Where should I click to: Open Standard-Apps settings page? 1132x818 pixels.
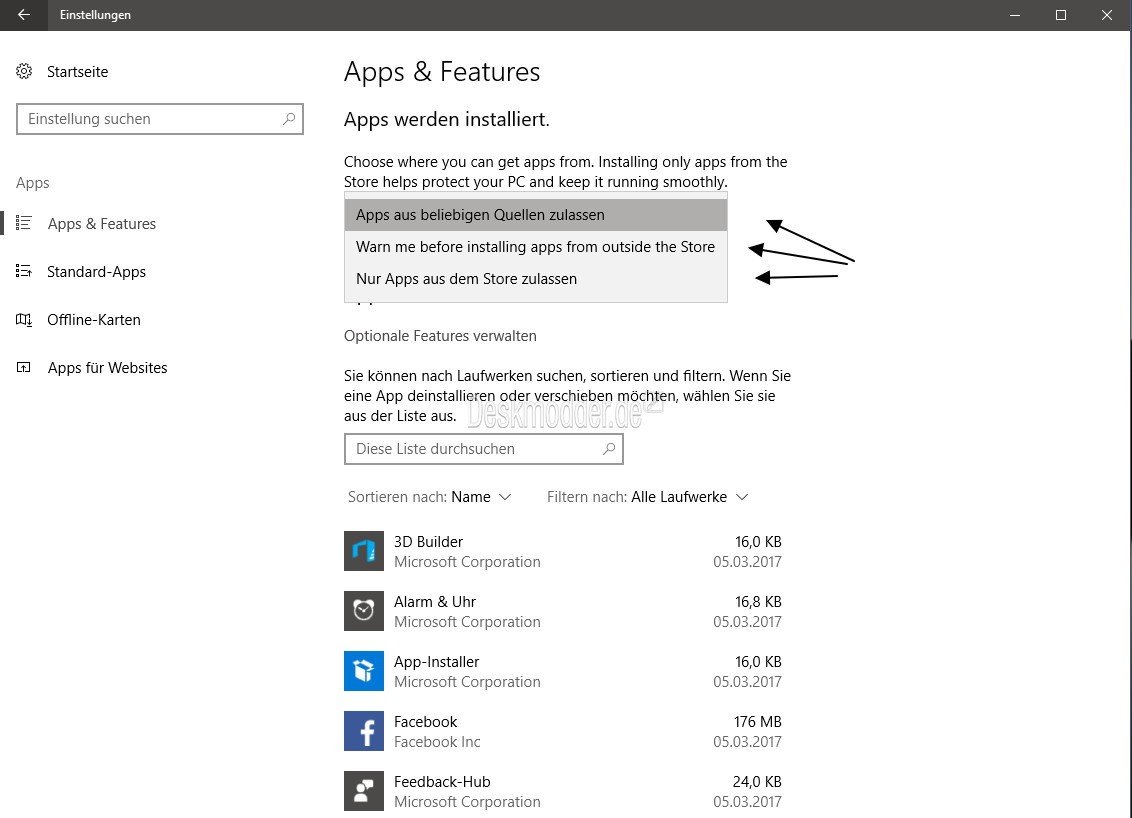(x=96, y=271)
